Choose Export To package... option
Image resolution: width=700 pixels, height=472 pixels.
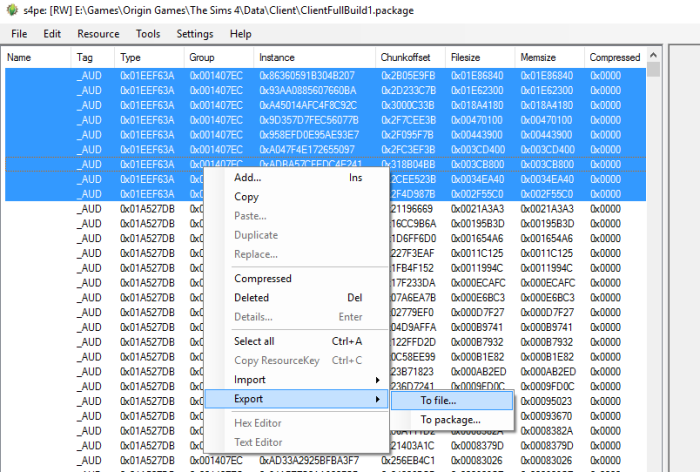tap(452, 420)
